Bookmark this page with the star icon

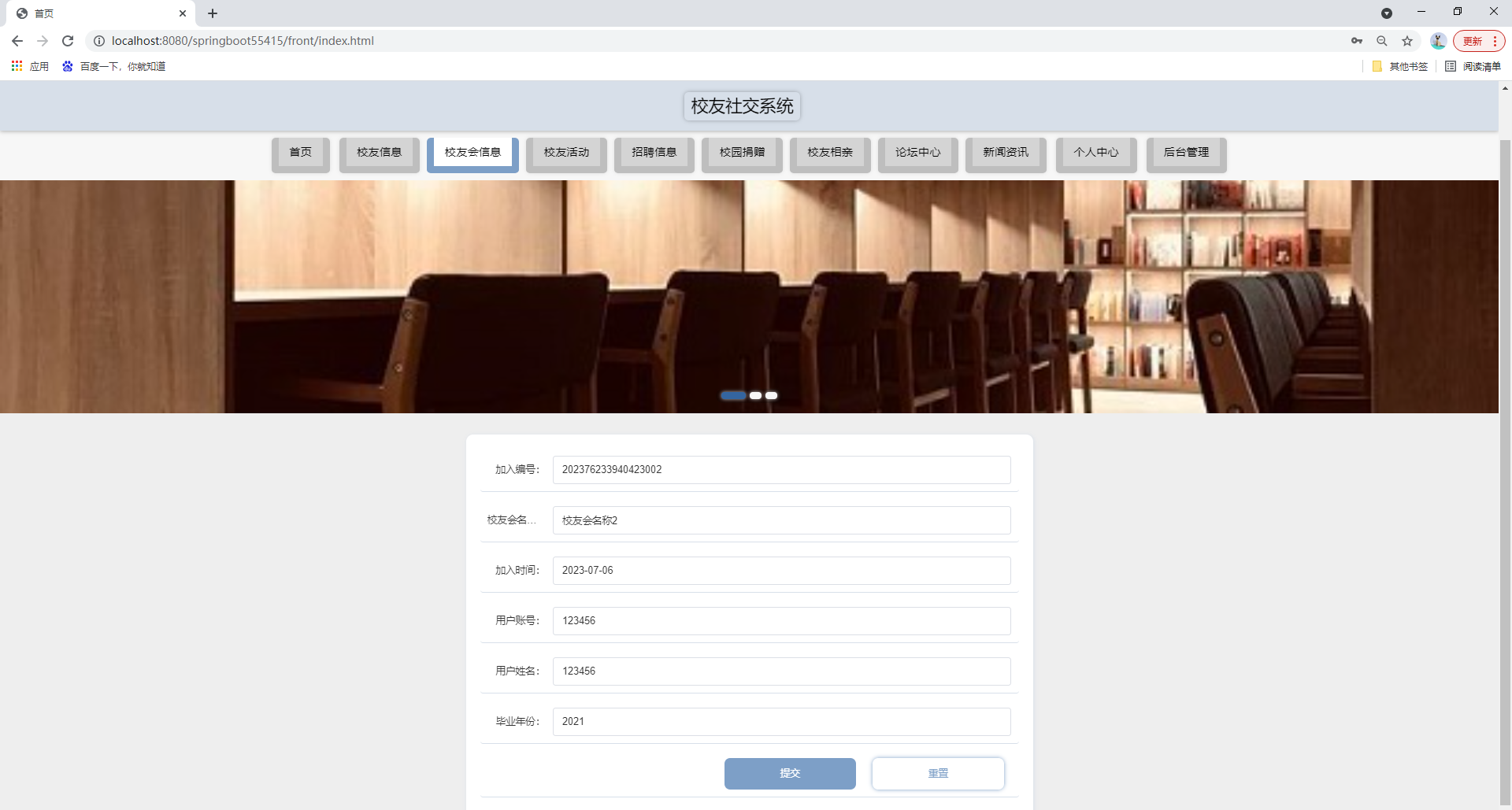[x=1407, y=40]
